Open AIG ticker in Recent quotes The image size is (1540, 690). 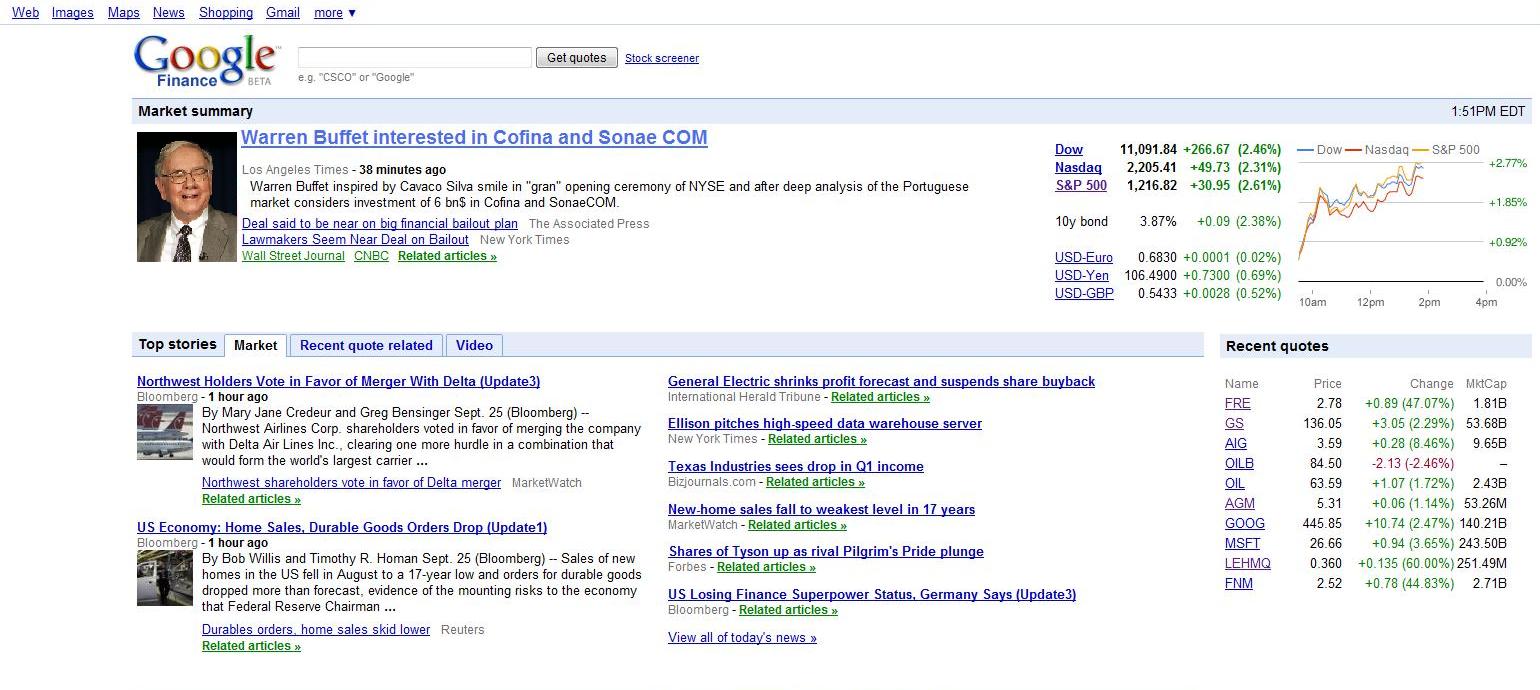click(x=1236, y=444)
